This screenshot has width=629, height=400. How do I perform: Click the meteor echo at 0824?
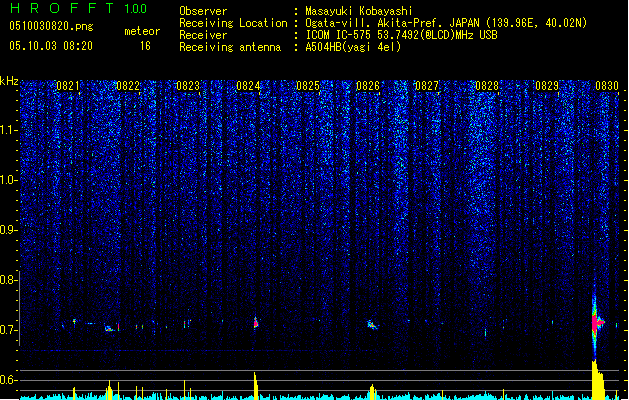(256, 322)
